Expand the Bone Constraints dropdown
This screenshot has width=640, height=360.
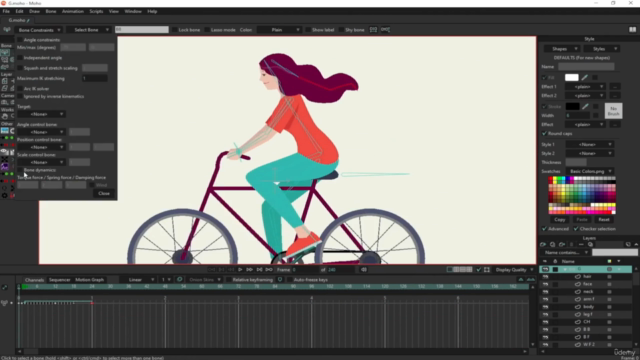[39, 30]
